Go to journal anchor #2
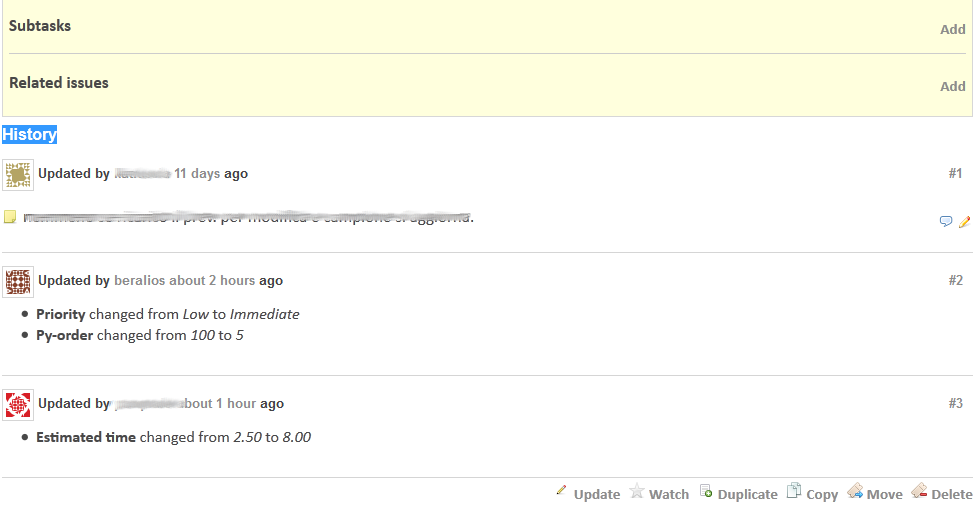The image size is (975, 512). click(x=955, y=281)
